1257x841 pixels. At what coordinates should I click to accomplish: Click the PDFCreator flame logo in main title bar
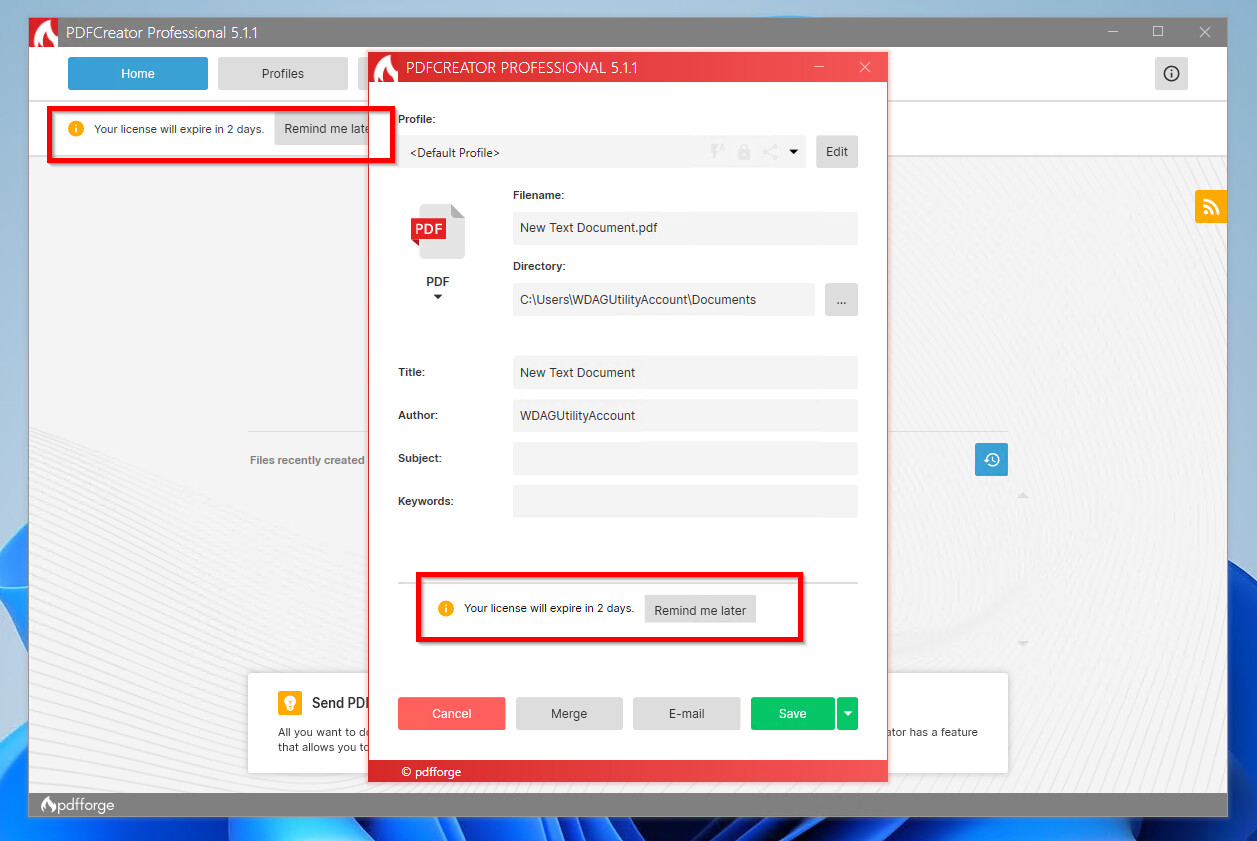46,33
